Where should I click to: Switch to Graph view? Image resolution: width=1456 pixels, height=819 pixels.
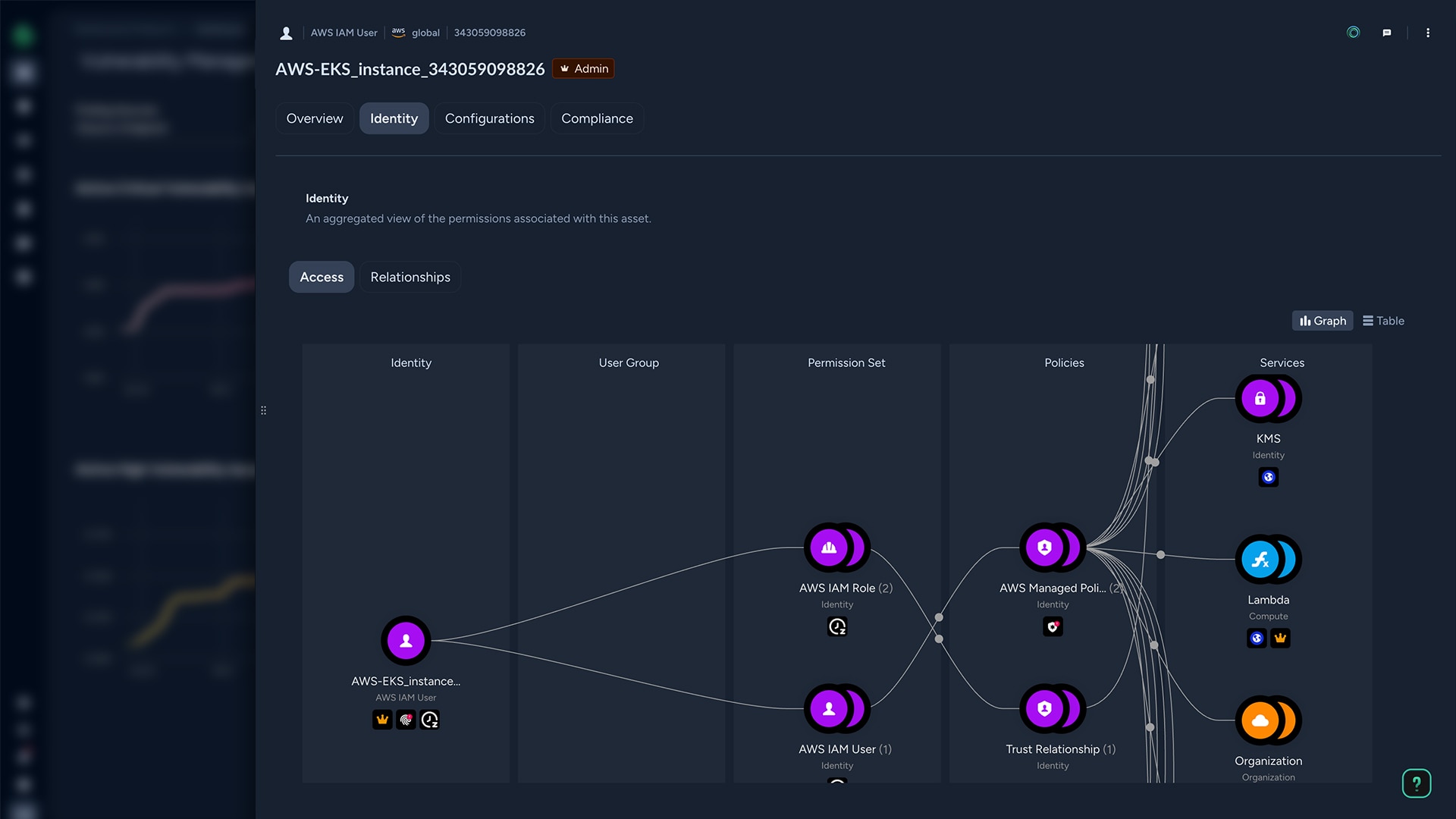pyautogui.click(x=1323, y=321)
